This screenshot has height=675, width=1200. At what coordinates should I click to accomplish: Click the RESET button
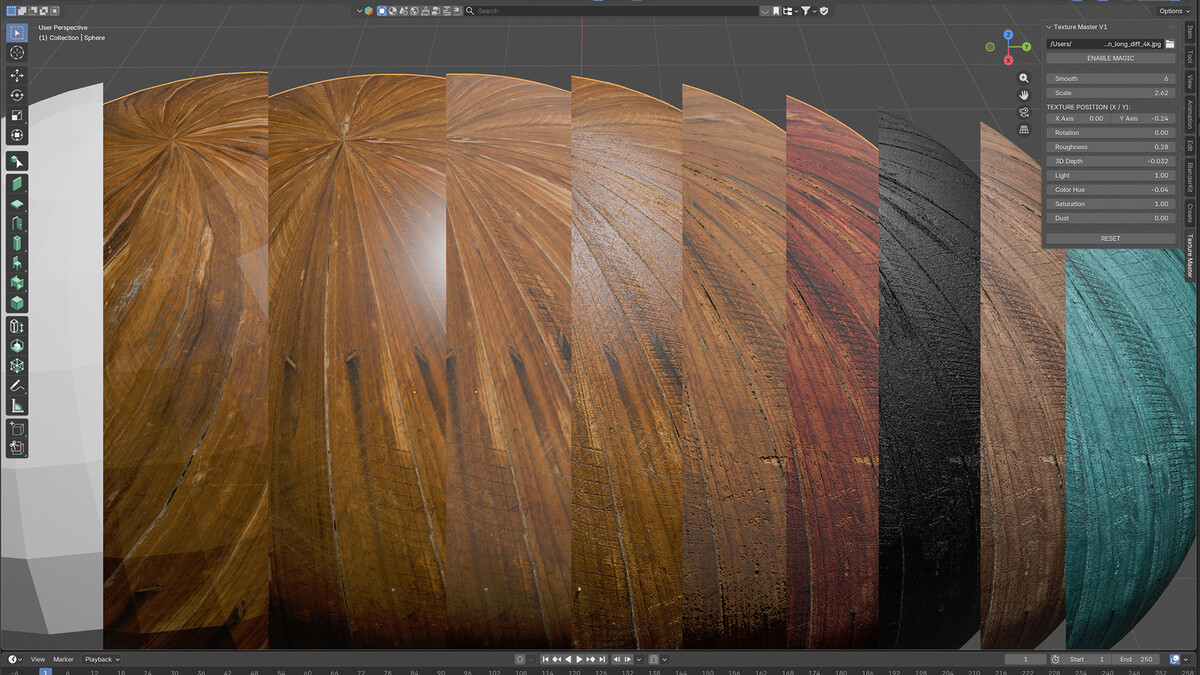click(x=1110, y=238)
